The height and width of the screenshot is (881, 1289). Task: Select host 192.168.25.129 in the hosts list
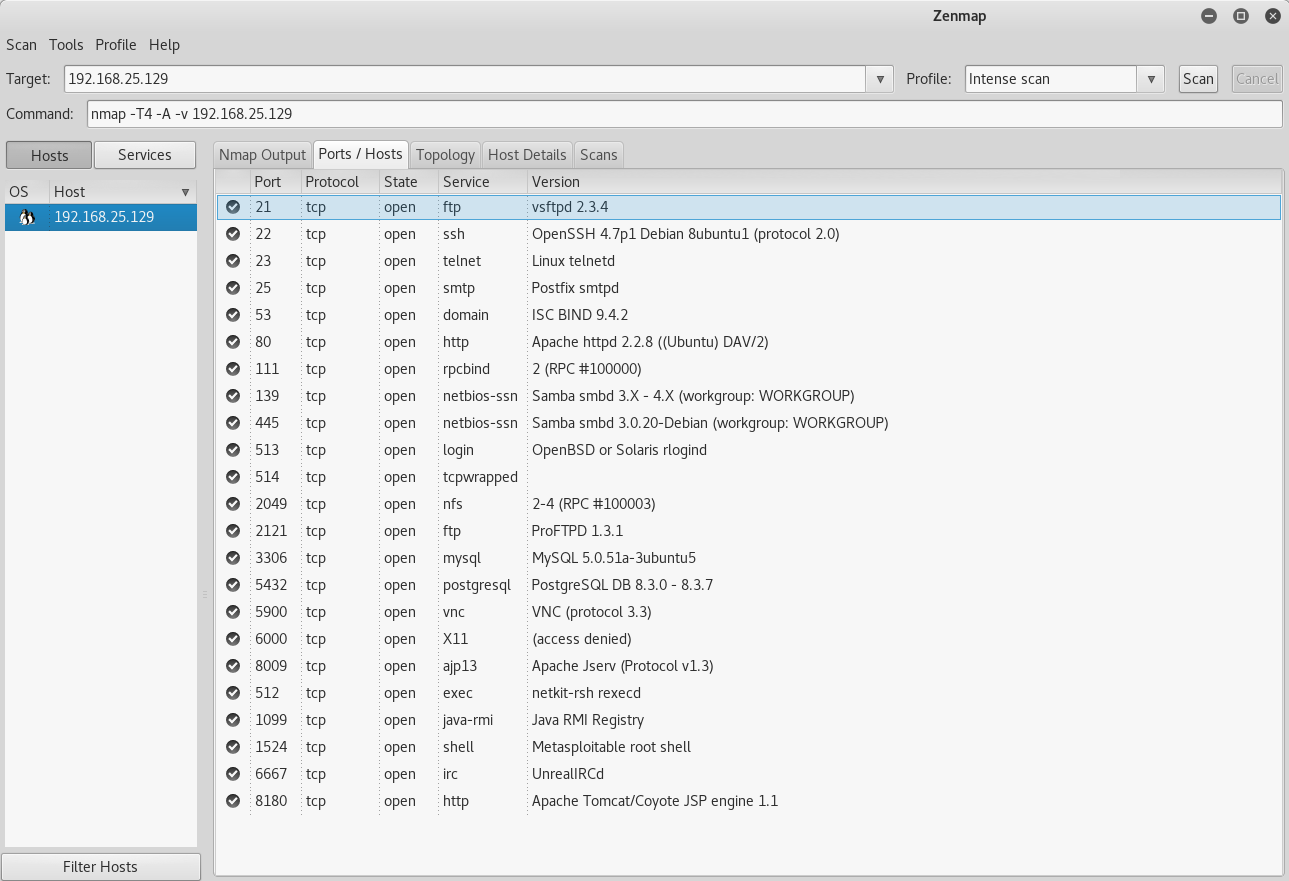[101, 217]
